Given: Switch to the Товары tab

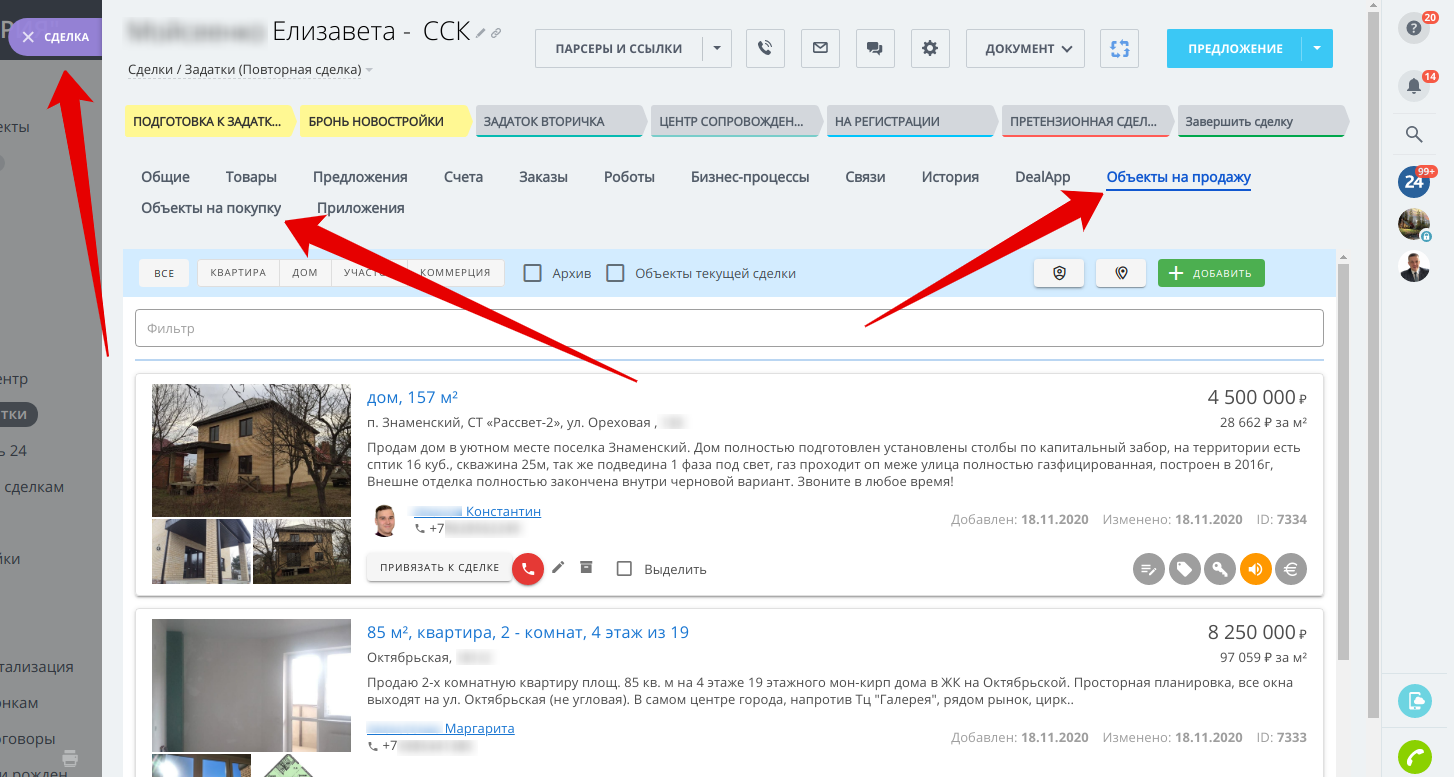Looking at the screenshot, I should (x=251, y=177).
